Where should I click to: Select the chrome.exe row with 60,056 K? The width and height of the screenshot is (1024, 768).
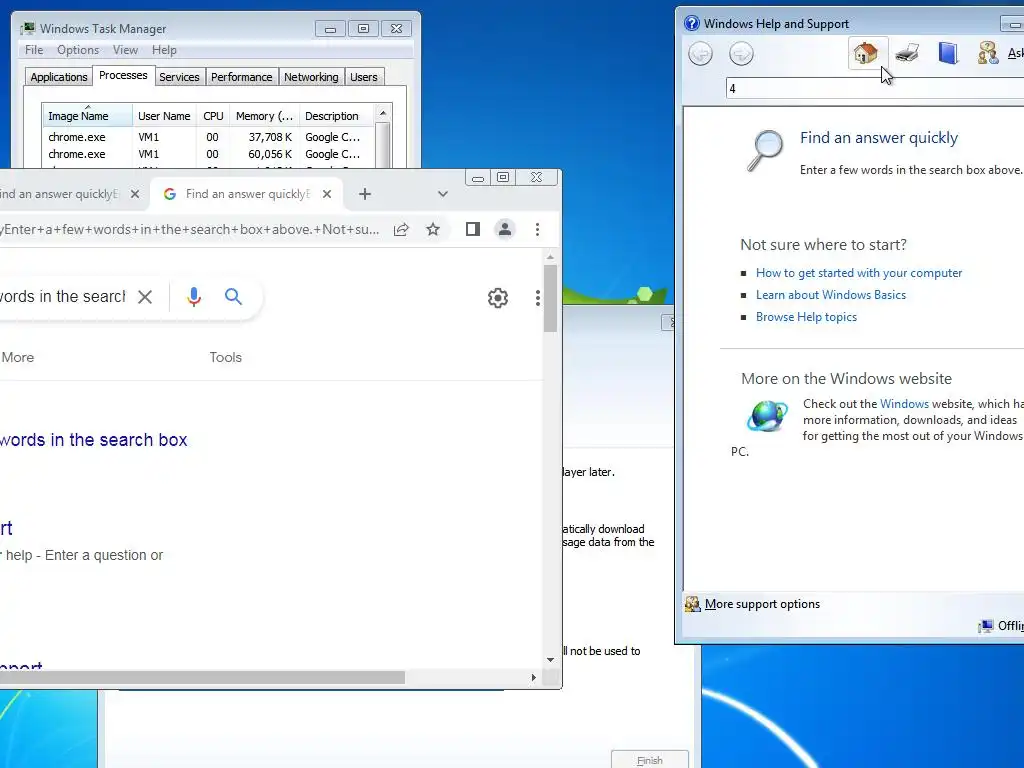pos(209,154)
